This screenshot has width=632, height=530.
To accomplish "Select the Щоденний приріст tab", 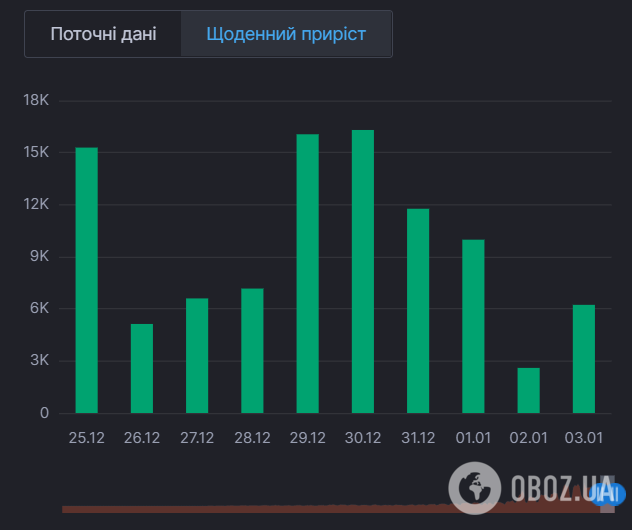I will 286,34.
